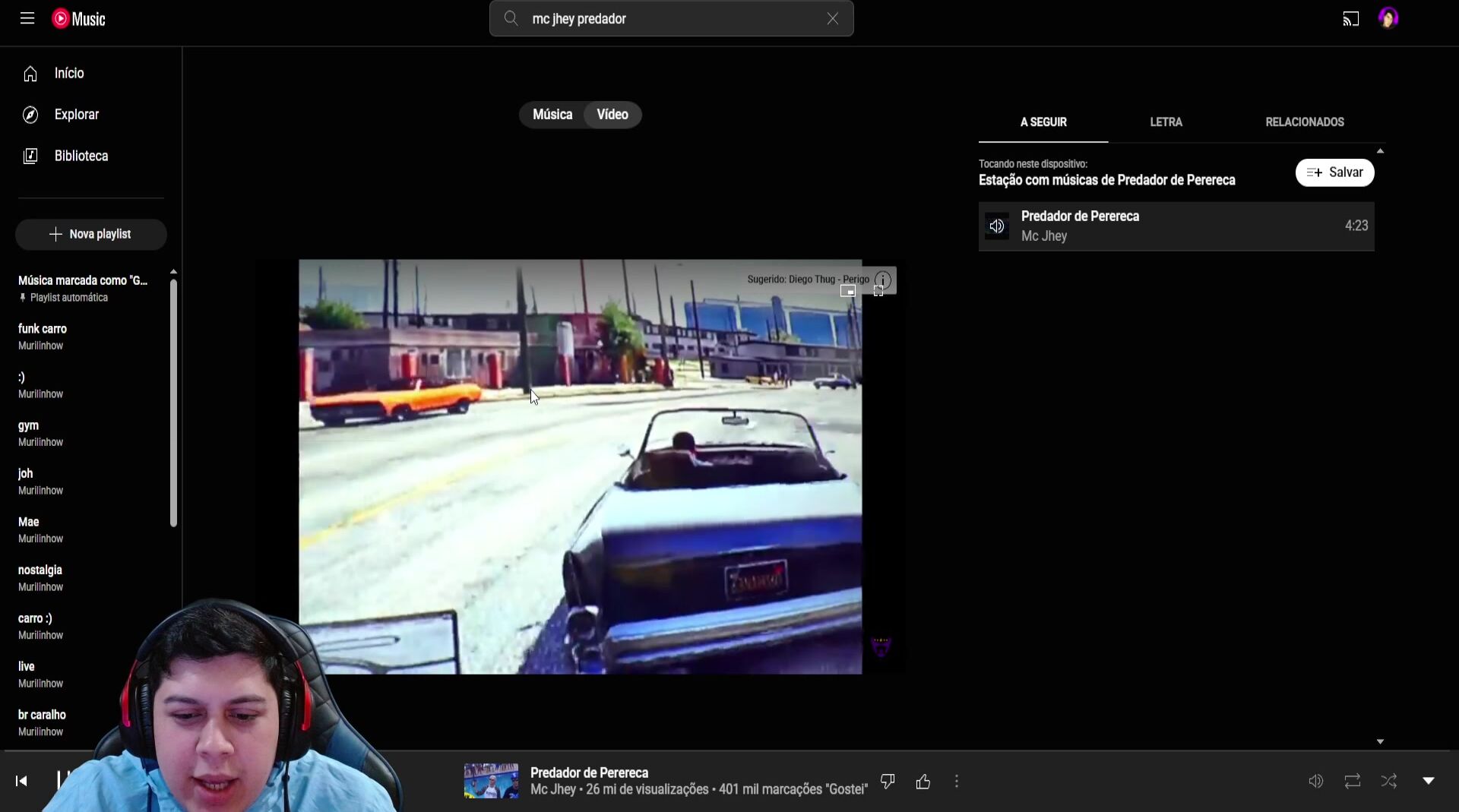The width and height of the screenshot is (1459, 812).
Task: Click the YouTube Music logo
Action: pos(78,19)
